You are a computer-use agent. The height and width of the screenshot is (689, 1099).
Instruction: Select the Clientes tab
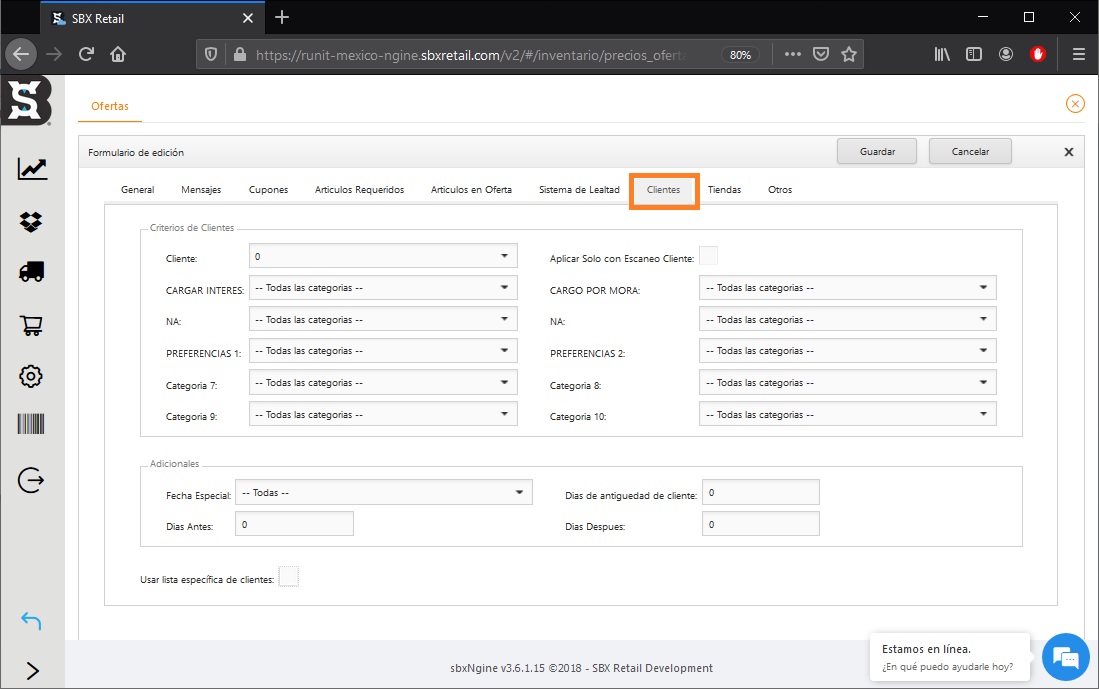point(664,190)
